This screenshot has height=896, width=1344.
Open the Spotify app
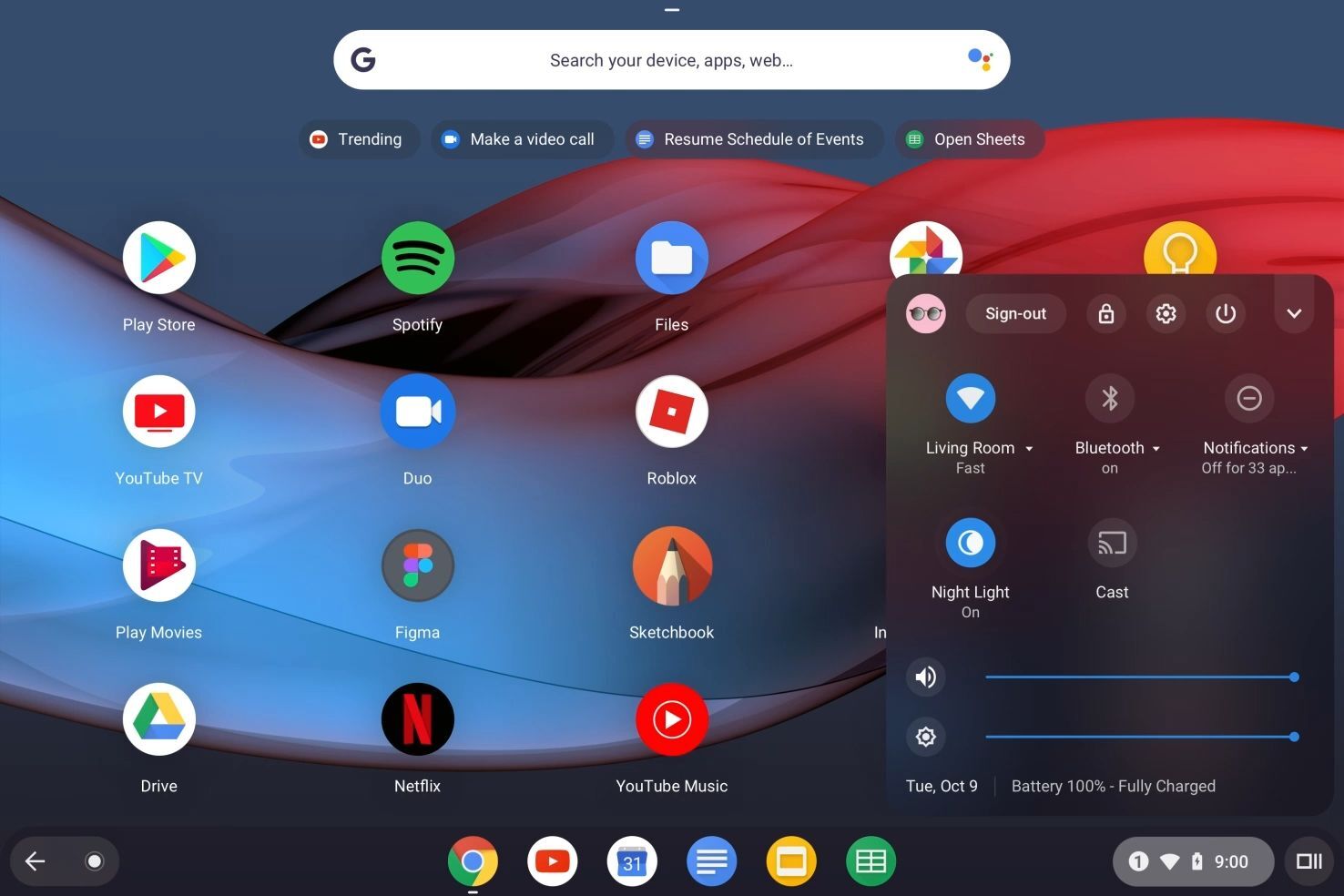[417, 258]
